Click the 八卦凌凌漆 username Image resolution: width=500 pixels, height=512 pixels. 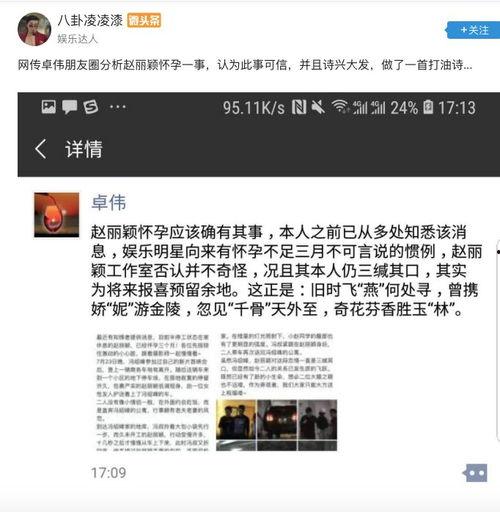point(90,20)
